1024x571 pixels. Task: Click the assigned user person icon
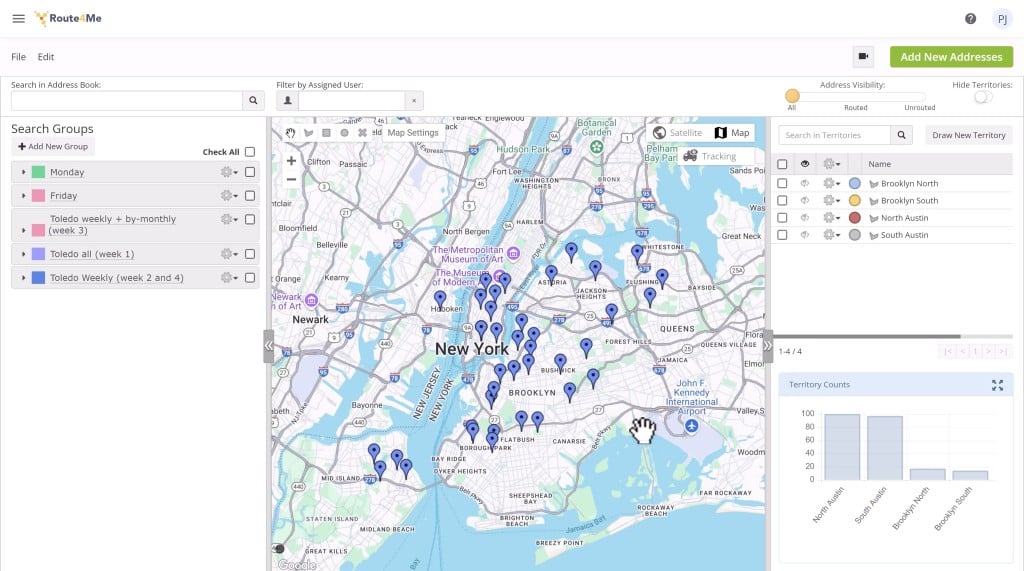click(x=287, y=101)
